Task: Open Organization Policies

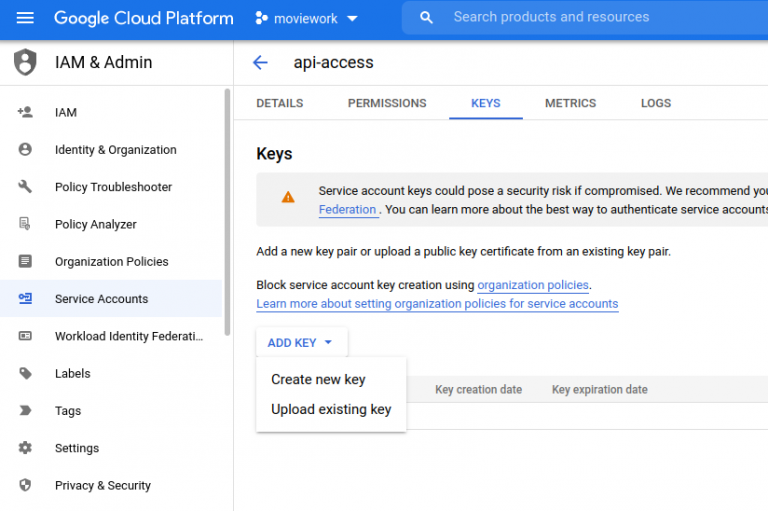Action: click(x=111, y=261)
